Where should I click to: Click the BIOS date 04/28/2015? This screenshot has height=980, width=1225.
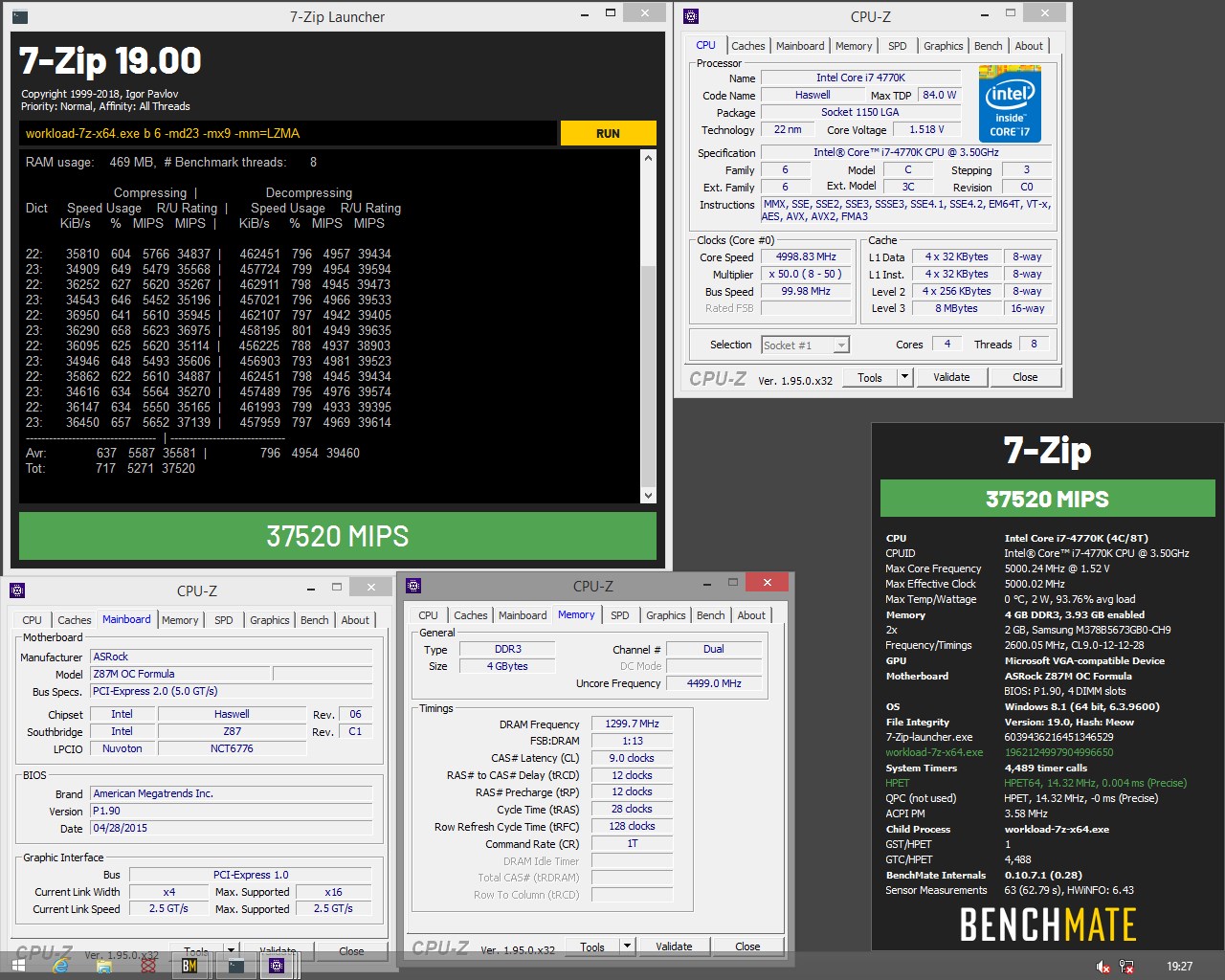coord(231,828)
